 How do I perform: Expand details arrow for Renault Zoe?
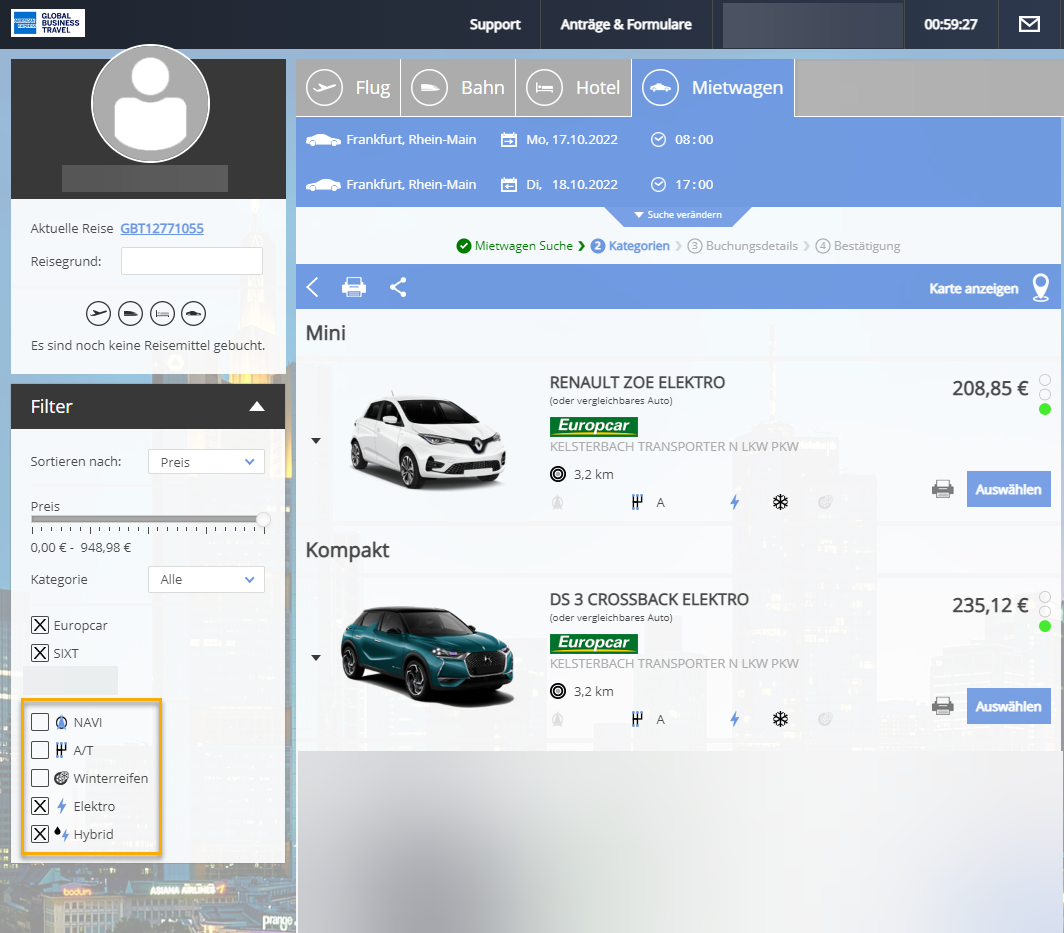point(316,441)
